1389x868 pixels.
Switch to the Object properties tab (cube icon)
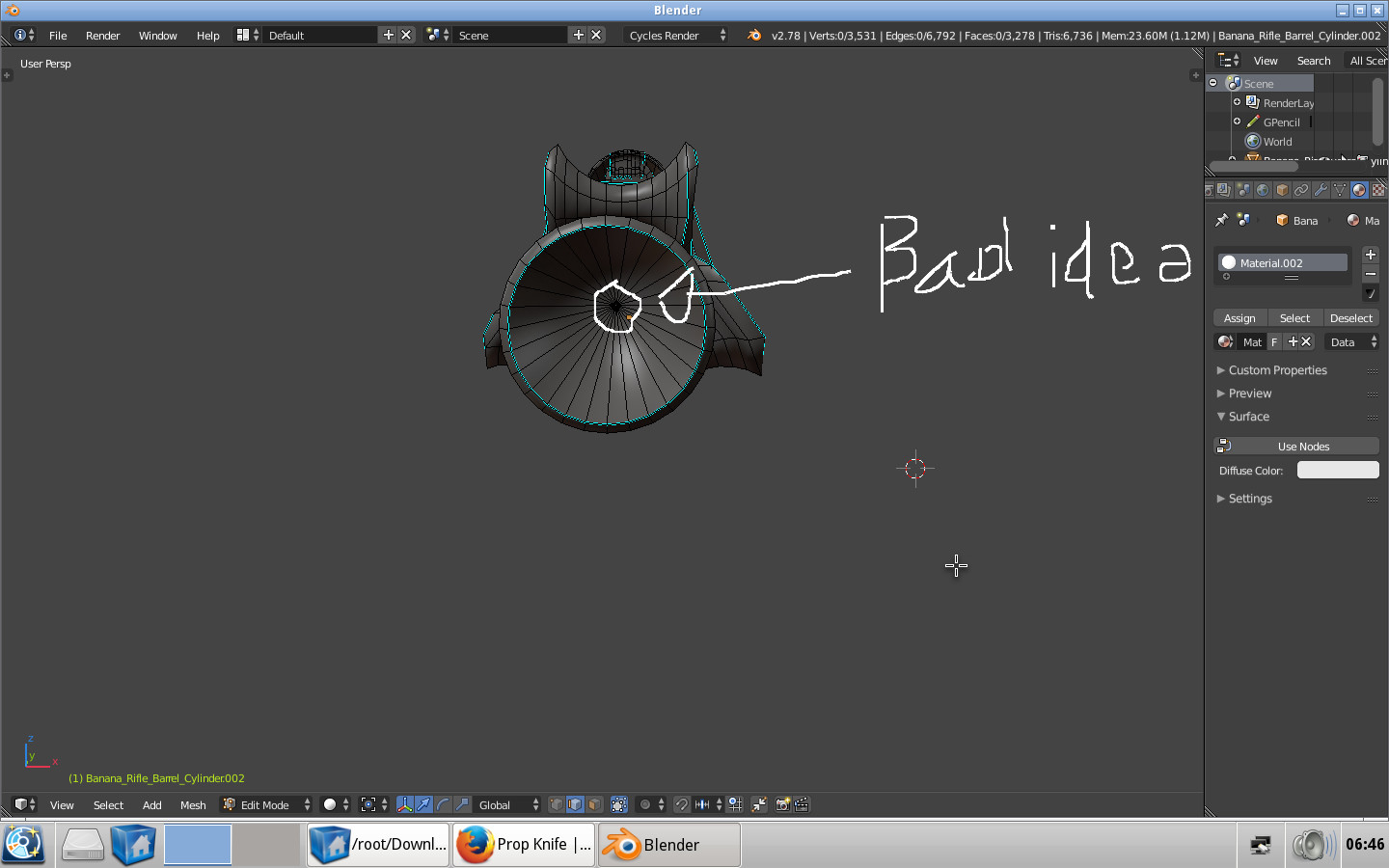(1282, 190)
